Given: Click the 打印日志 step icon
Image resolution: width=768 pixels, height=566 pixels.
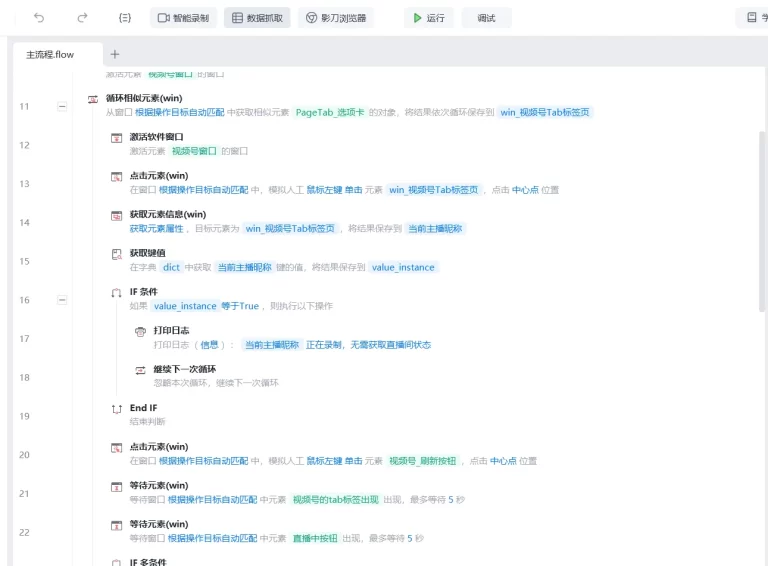Looking at the screenshot, I should pos(141,331).
